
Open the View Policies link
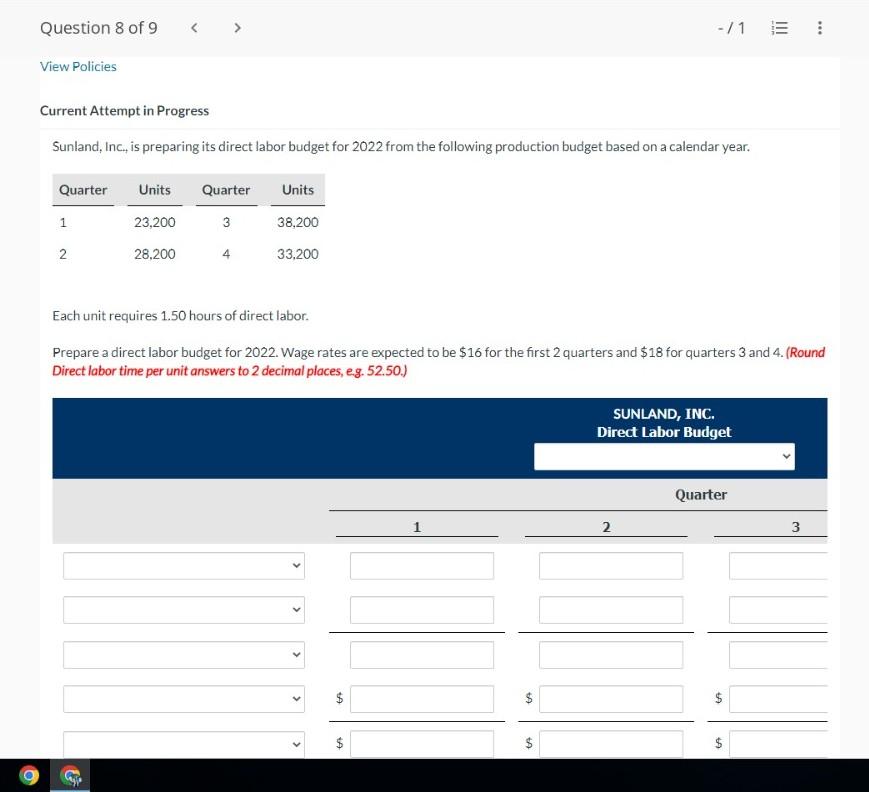(x=78, y=67)
